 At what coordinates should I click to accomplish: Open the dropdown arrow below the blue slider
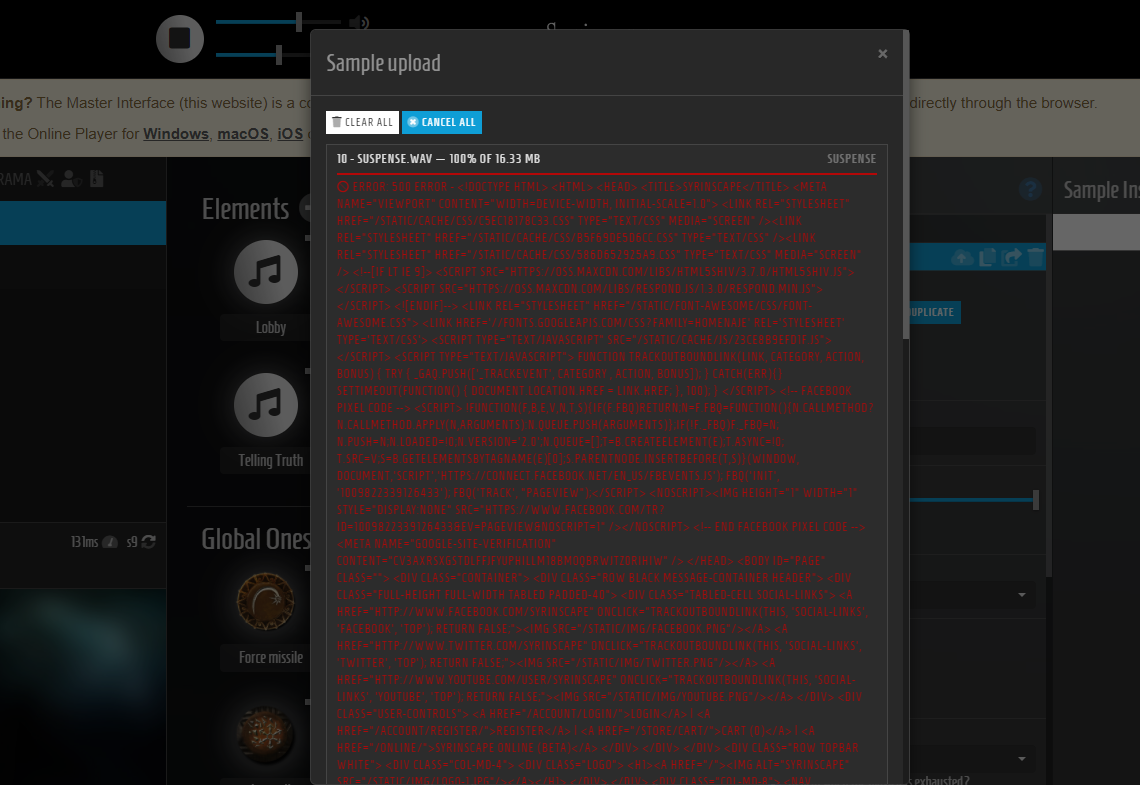1021,595
